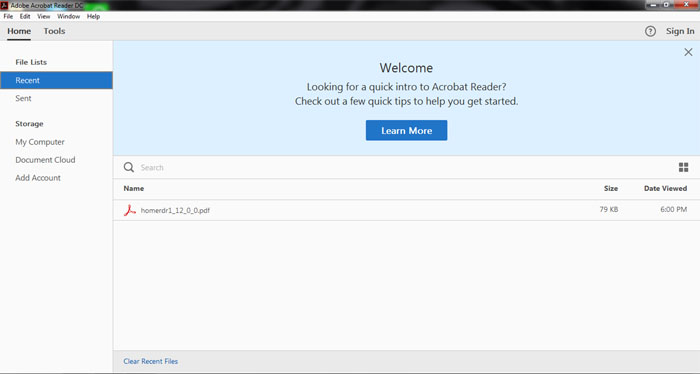Close the Welcome banner
Image resolution: width=700 pixels, height=374 pixels.
(x=688, y=52)
